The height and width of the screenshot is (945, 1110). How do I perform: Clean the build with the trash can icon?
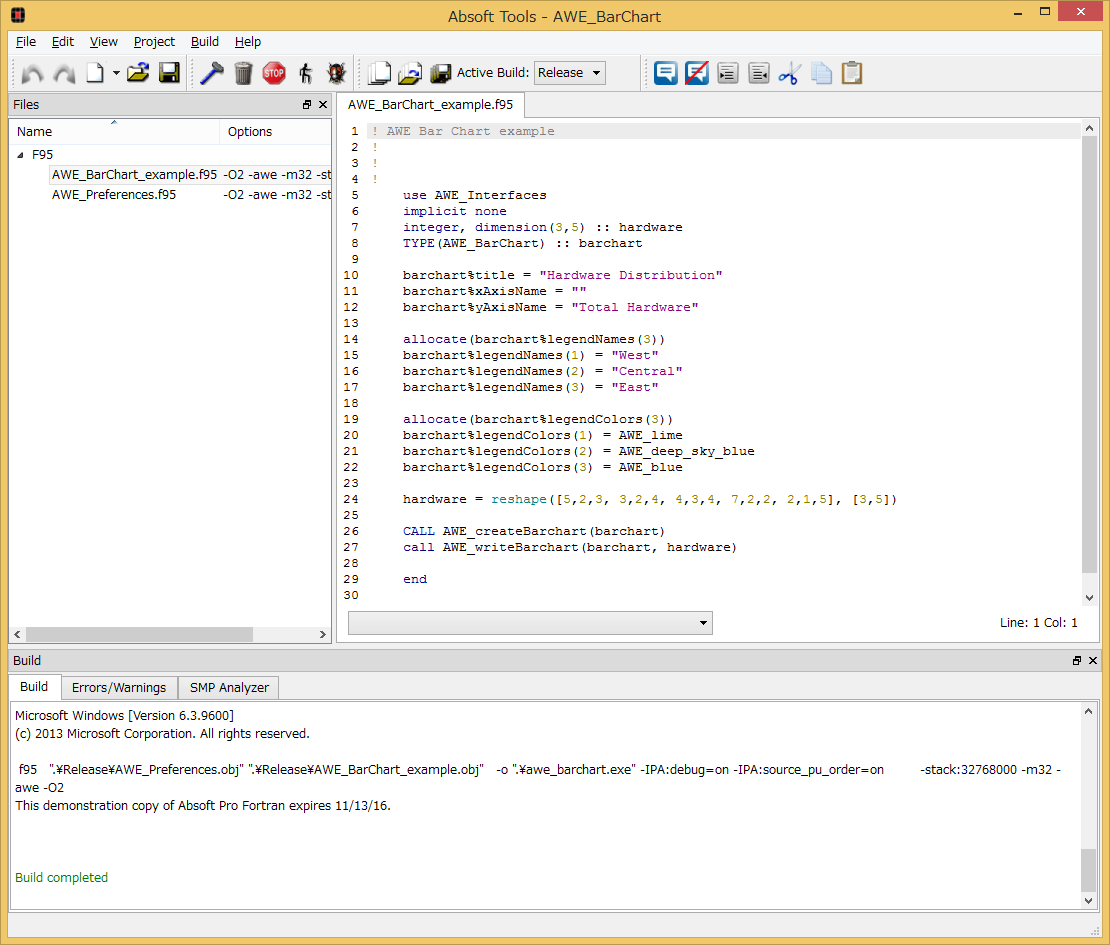pos(243,73)
